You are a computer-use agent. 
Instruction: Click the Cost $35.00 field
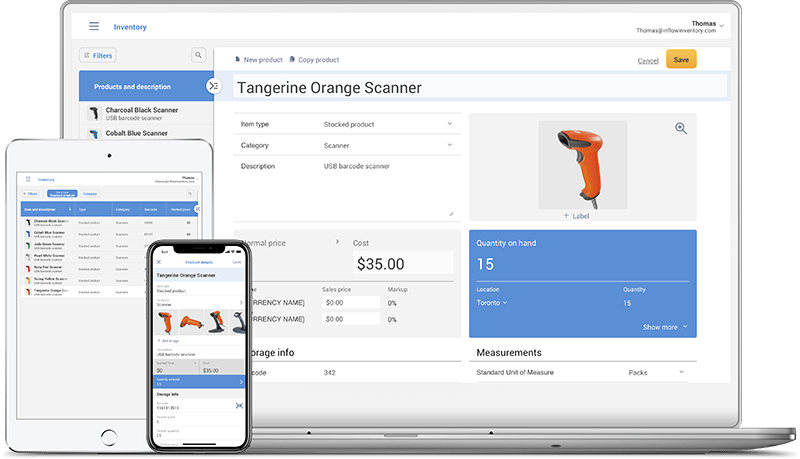(x=403, y=263)
